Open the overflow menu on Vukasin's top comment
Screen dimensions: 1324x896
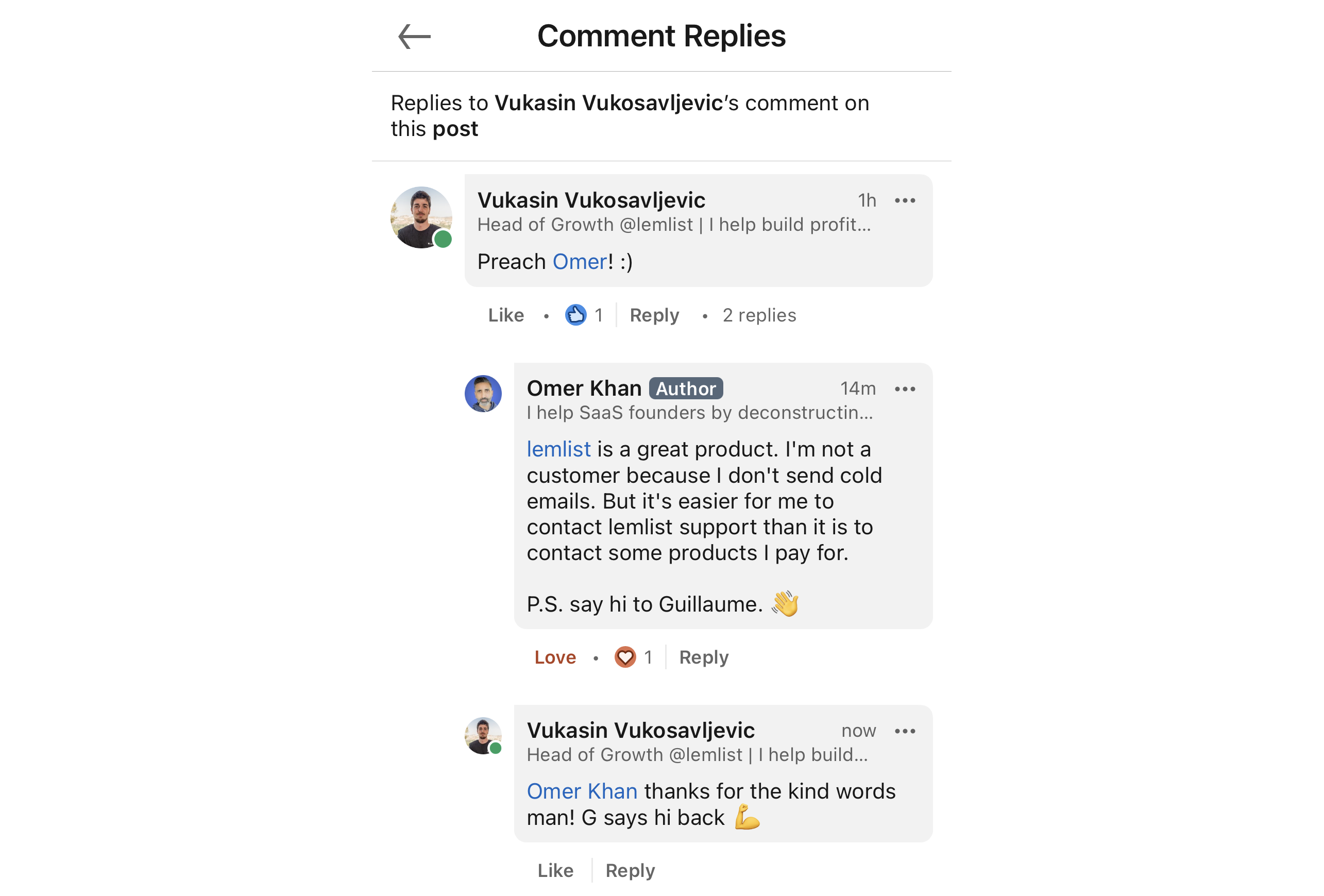(x=905, y=200)
